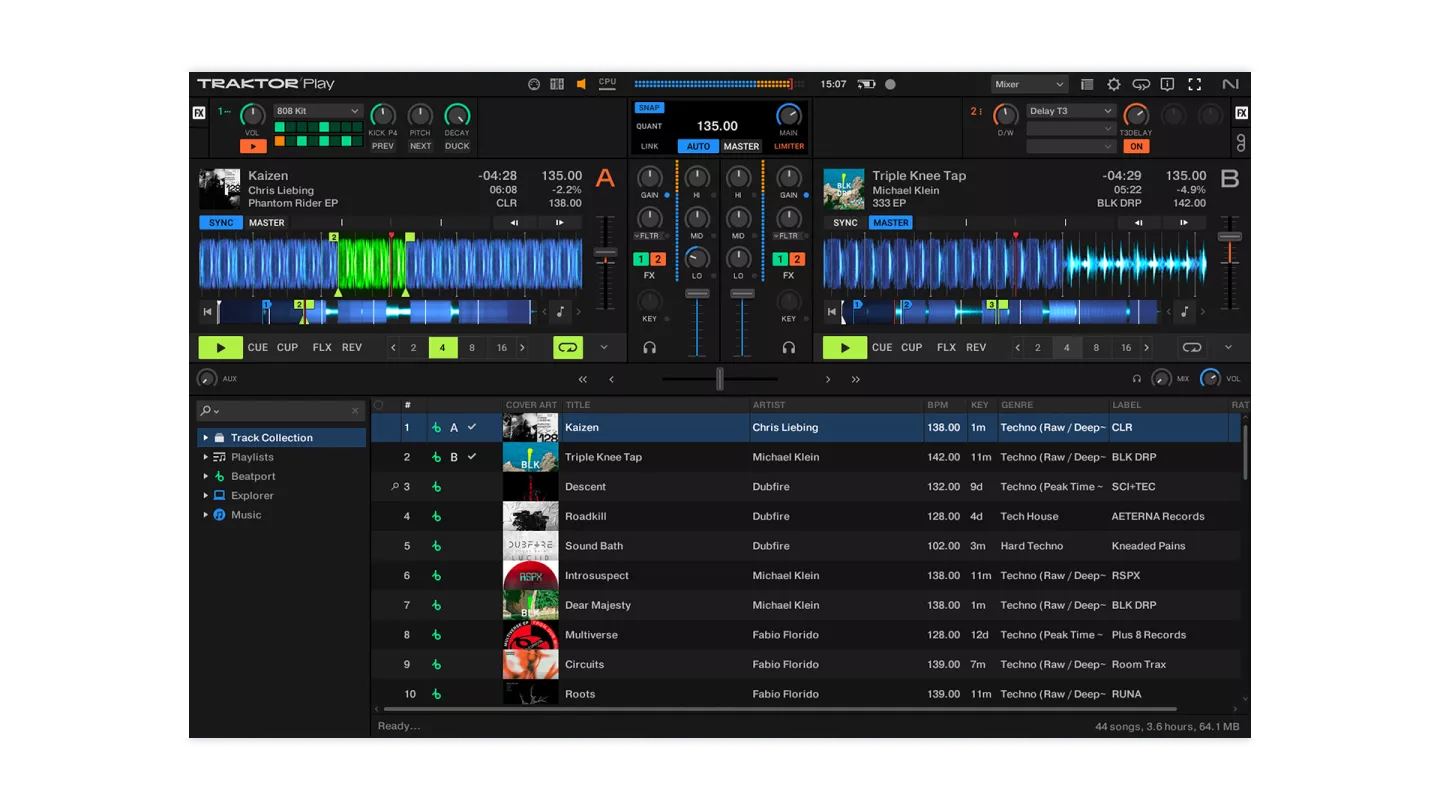Click the FLX button on Deck A
The image size is (1440, 810).
322,348
